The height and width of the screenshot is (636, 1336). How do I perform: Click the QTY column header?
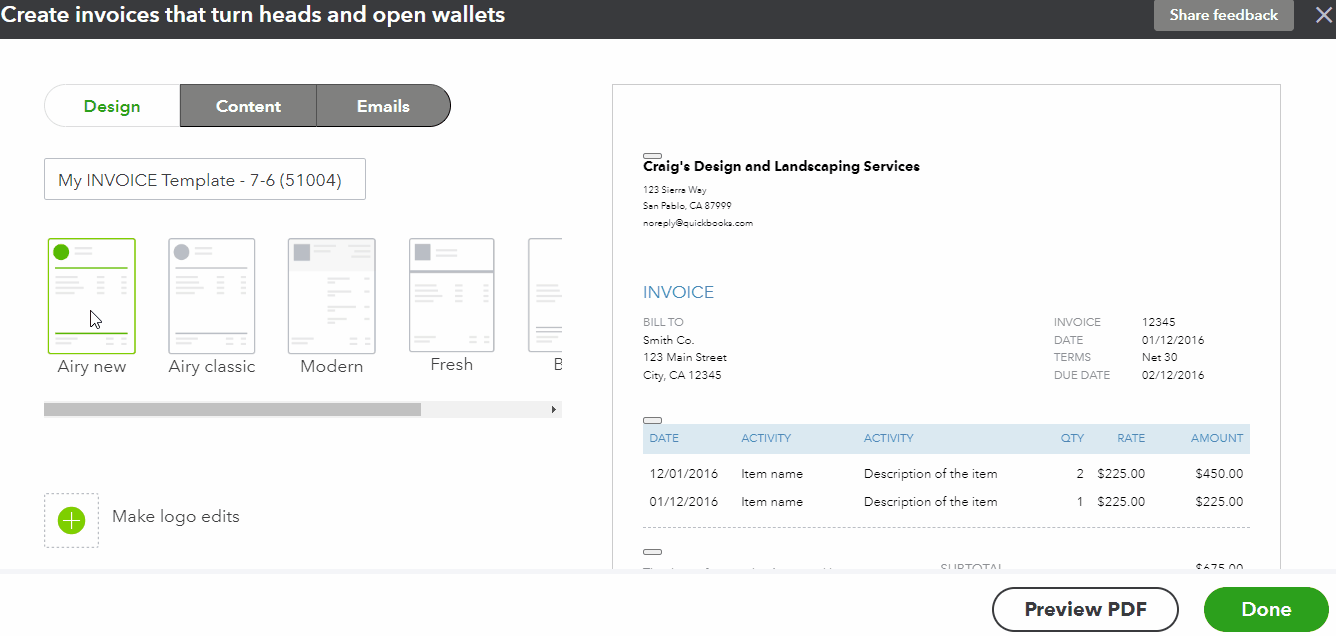[x=1072, y=438]
